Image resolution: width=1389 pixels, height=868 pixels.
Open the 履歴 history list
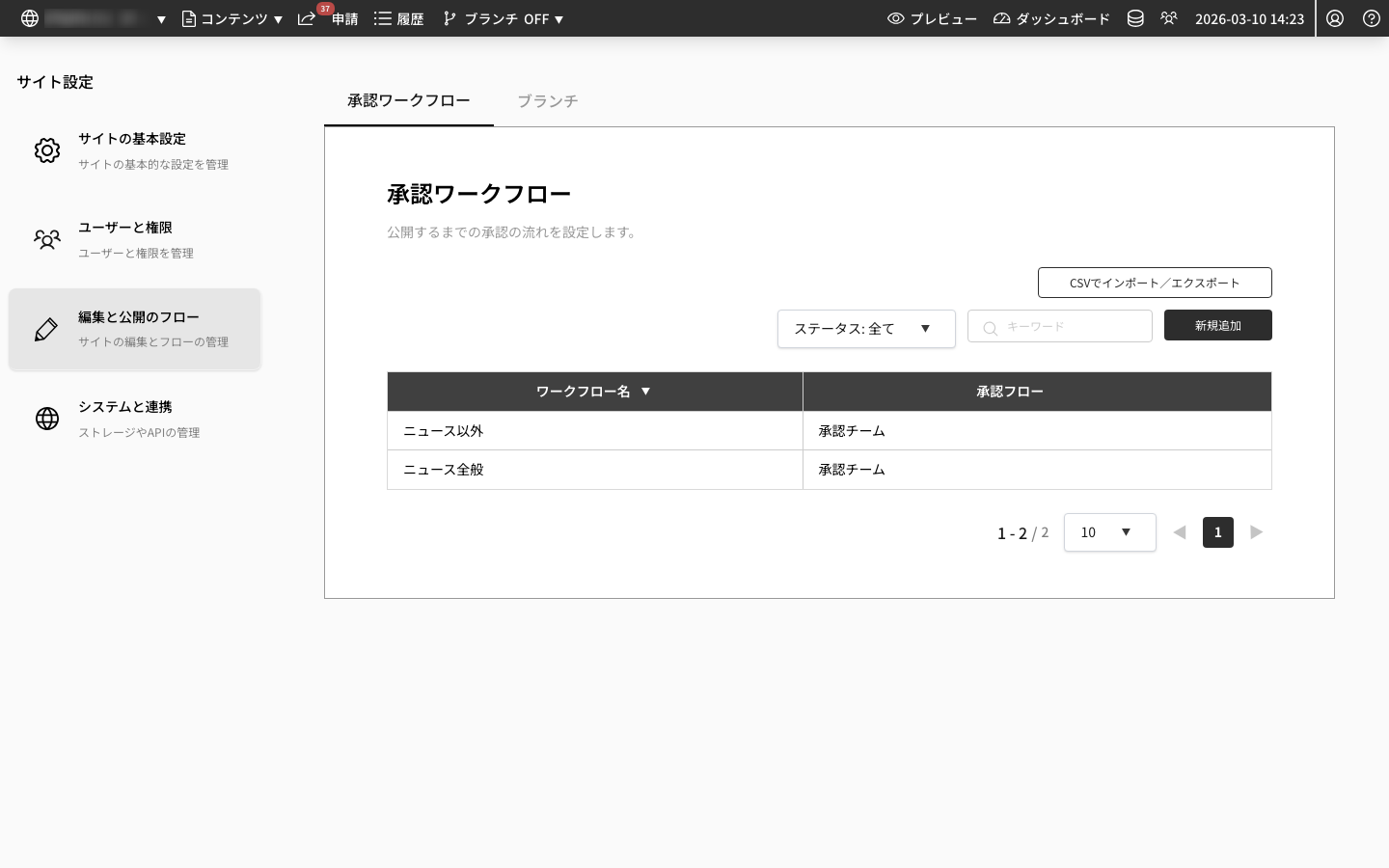398,18
